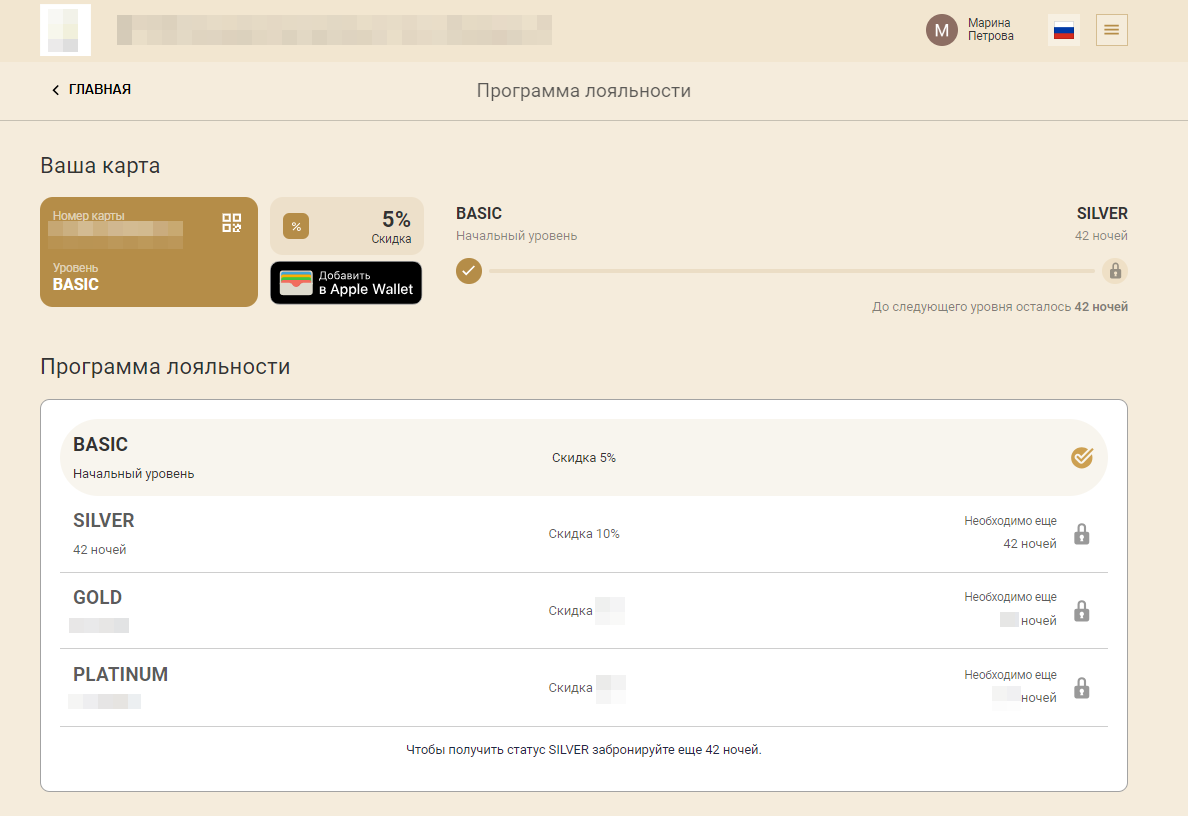Click the BASIC level checkmark on progress bar

[x=469, y=270]
